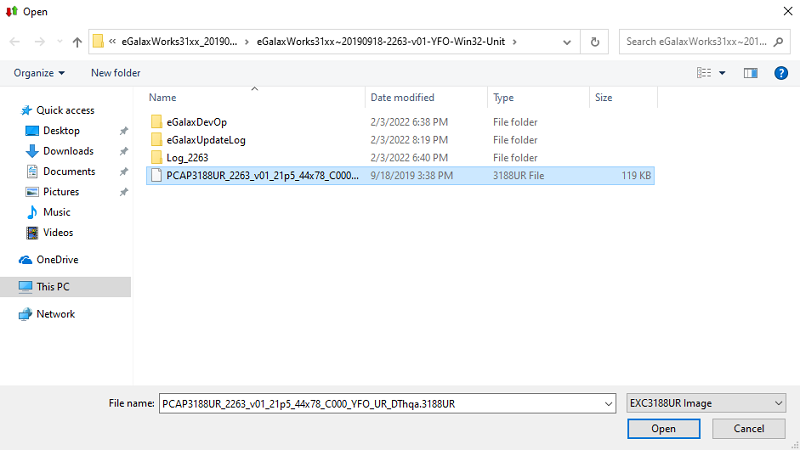
Task: Open the EXC3188UR Image file type dropdown
Action: pos(705,403)
